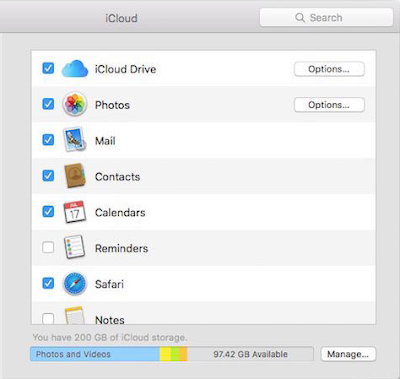This screenshot has height=379, width=400.
Task: Click the Calendars icon showing 17
Action: click(75, 212)
